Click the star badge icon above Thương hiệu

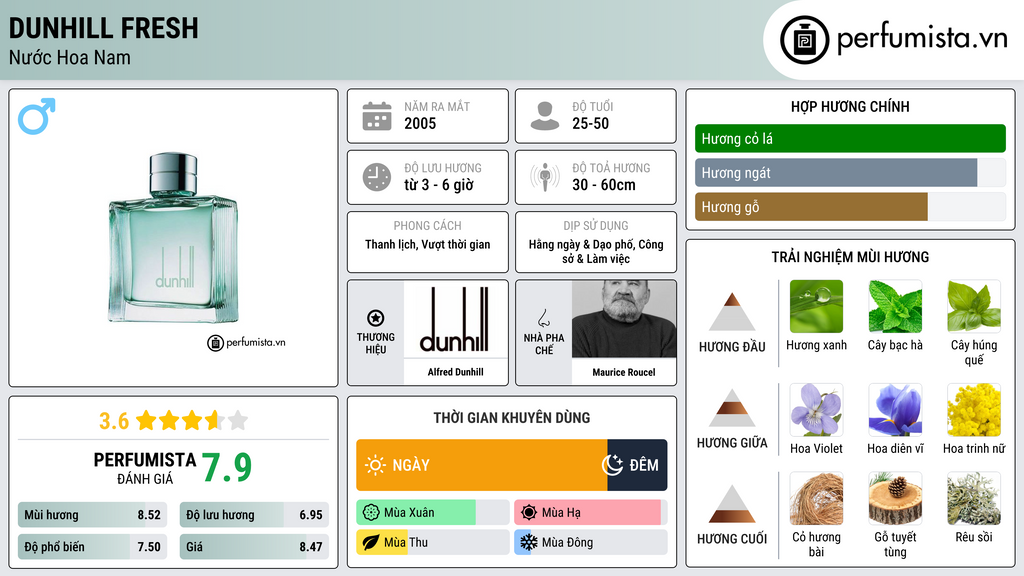point(376,318)
